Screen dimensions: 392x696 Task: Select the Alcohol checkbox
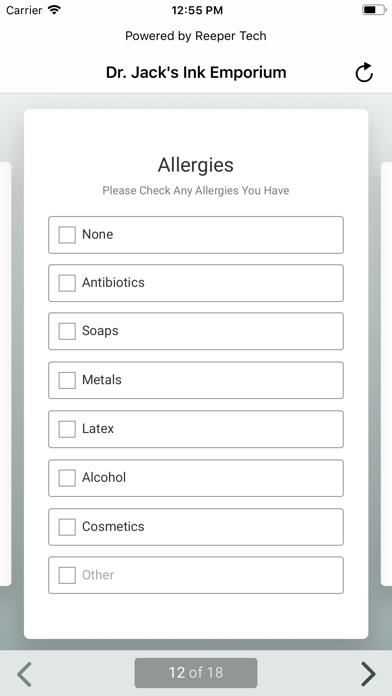[67, 478]
